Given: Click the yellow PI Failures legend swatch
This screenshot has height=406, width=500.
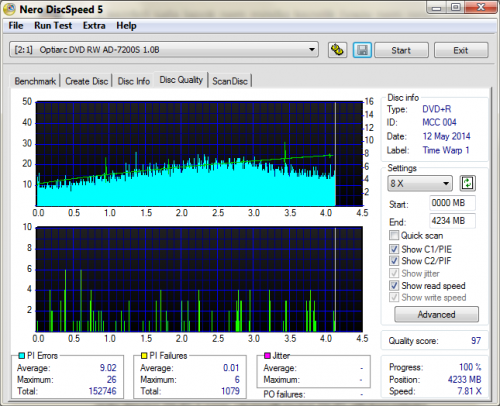Looking at the screenshot, I should pyautogui.click(x=144, y=356).
